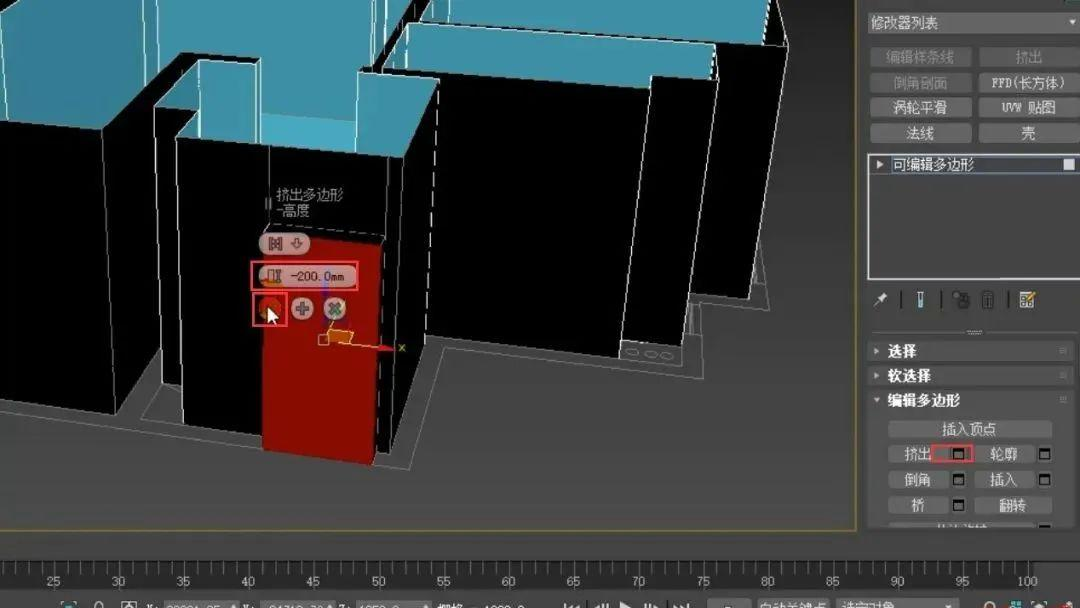1080x608 pixels.
Task: Click the grip icon on 编辑多边形 rollout
Action: pos(1063,400)
